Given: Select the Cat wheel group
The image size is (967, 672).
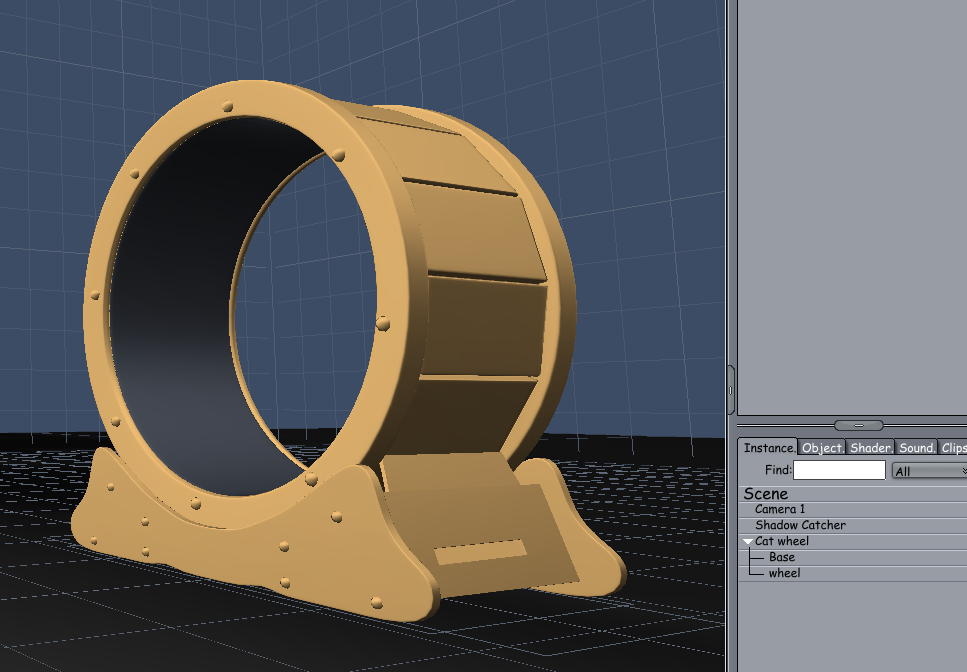Looking at the screenshot, I should point(781,541).
